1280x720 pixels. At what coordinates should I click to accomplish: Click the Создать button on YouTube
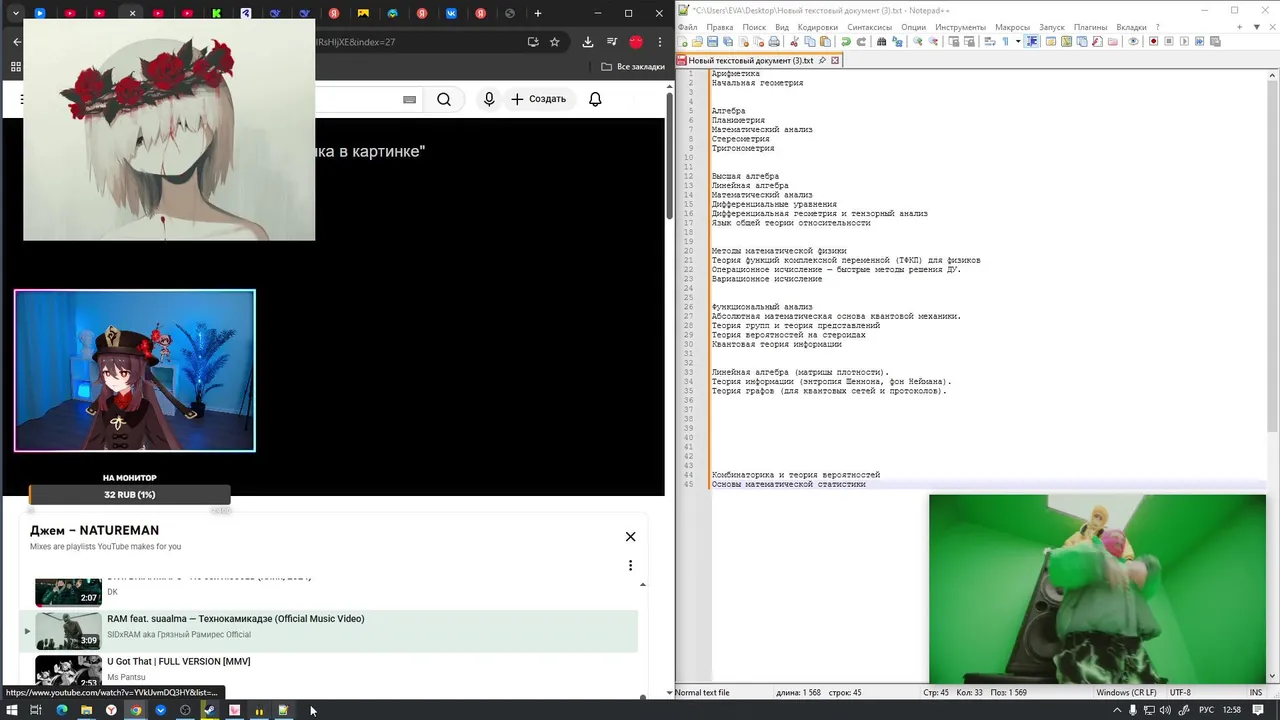click(x=539, y=99)
